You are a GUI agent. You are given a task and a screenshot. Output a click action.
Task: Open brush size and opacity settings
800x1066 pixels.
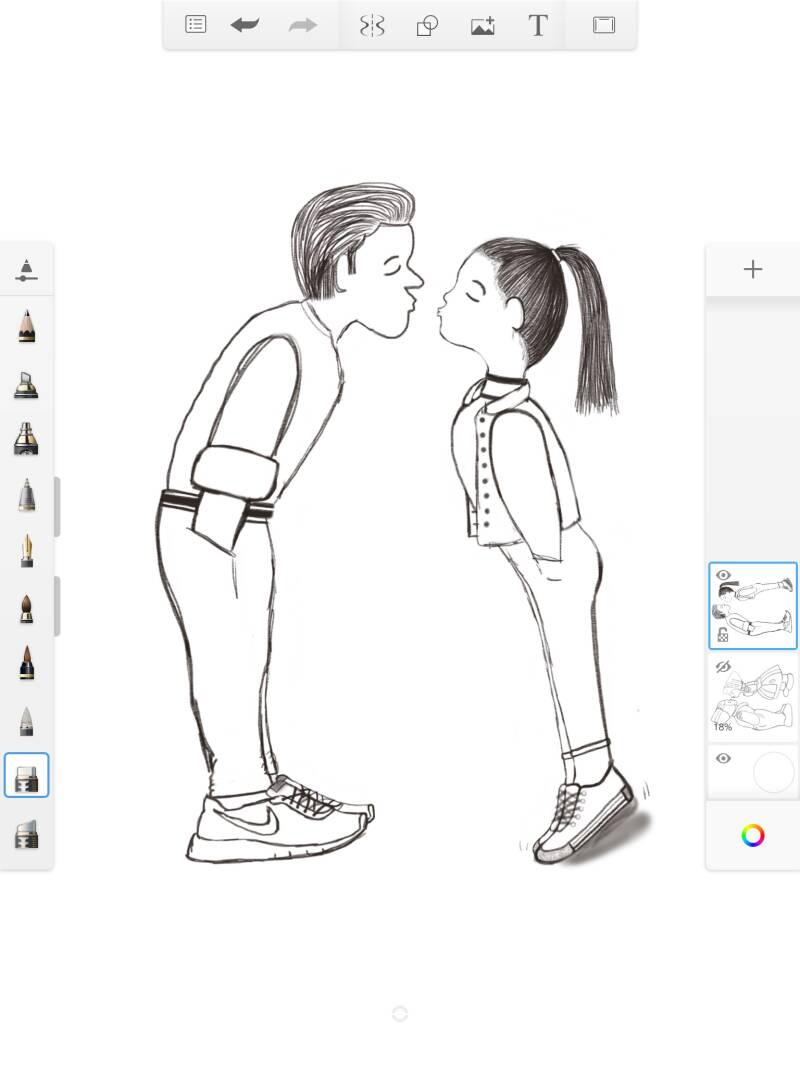pyautogui.click(x=27, y=270)
